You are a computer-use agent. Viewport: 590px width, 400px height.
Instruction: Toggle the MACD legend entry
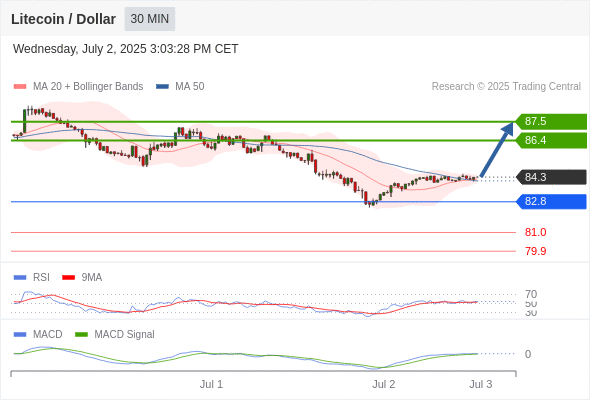[38, 334]
